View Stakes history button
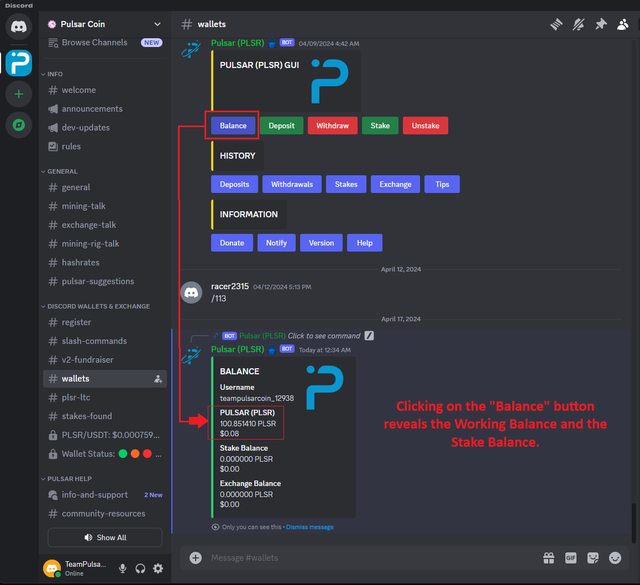Viewport: 640px width, 585px height. [346, 184]
